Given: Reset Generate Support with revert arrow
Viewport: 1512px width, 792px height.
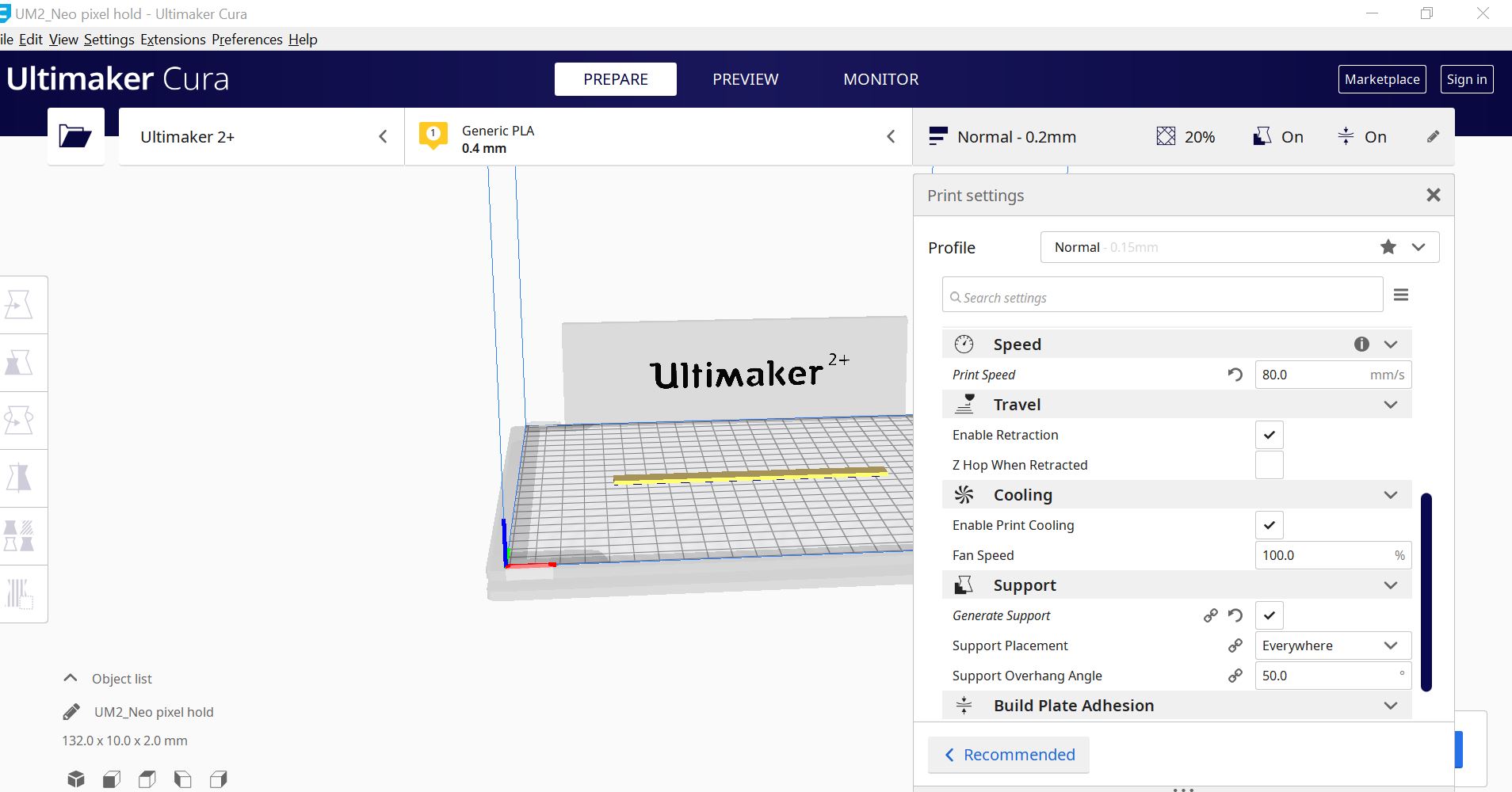Looking at the screenshot, I should [x=1235, y=615].
